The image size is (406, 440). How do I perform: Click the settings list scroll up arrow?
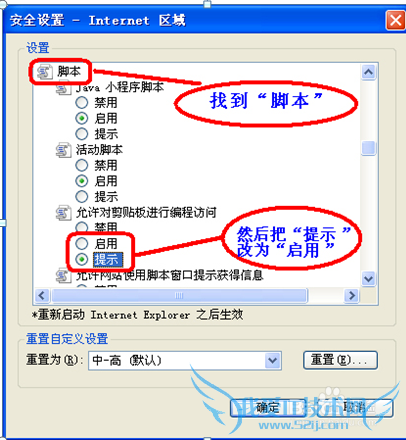[369, 72]
